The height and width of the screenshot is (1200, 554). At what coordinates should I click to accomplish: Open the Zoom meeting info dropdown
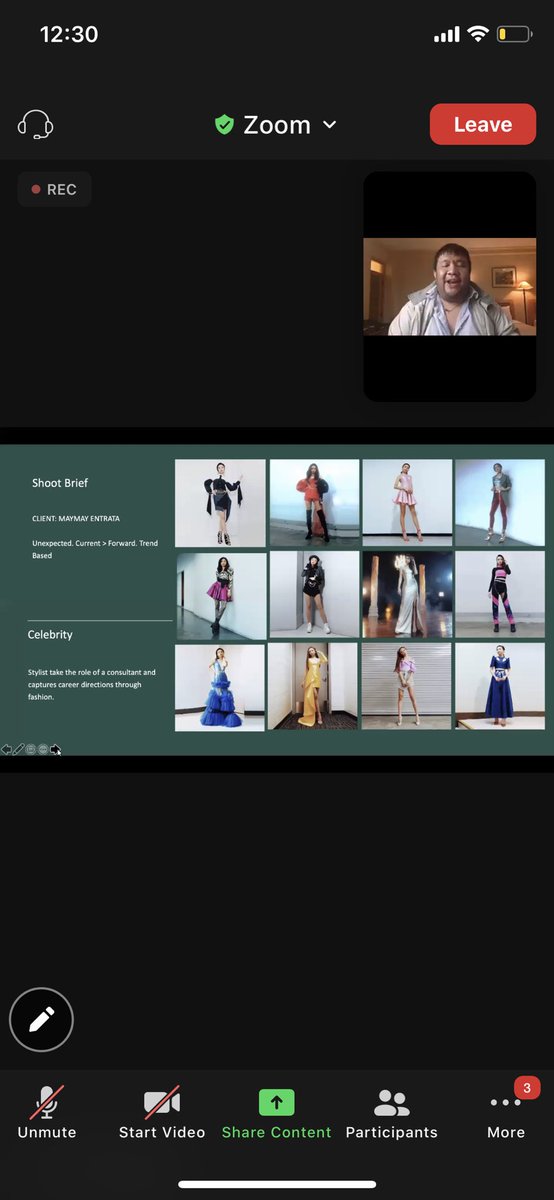(276, 125)
